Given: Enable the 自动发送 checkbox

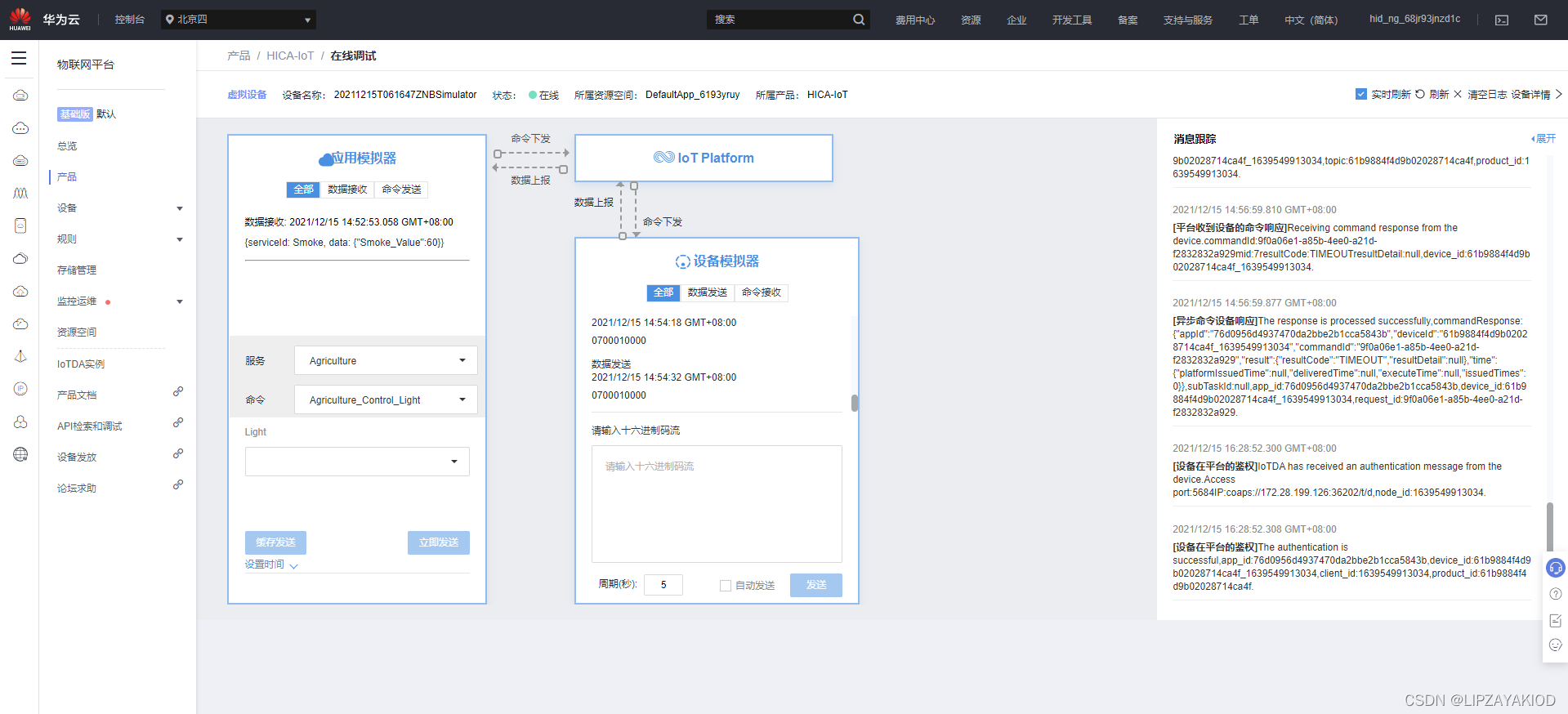Looking at the screenshot, I should [x=725, y=586].
